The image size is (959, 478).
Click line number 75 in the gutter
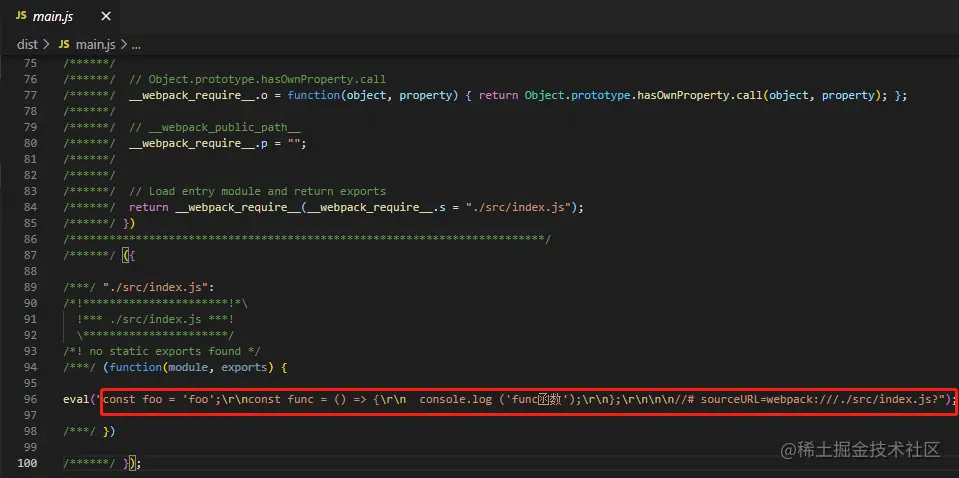click(30, 63)
